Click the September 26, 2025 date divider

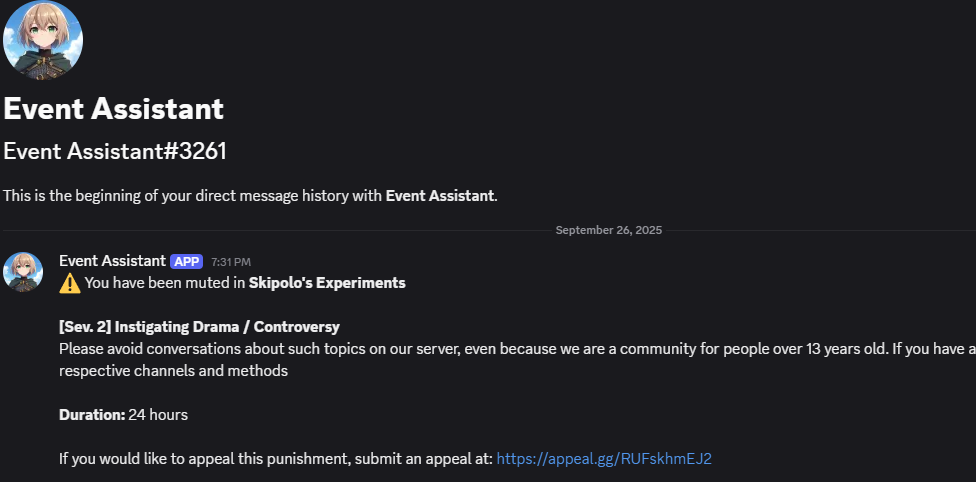click(x=608, y=230)
